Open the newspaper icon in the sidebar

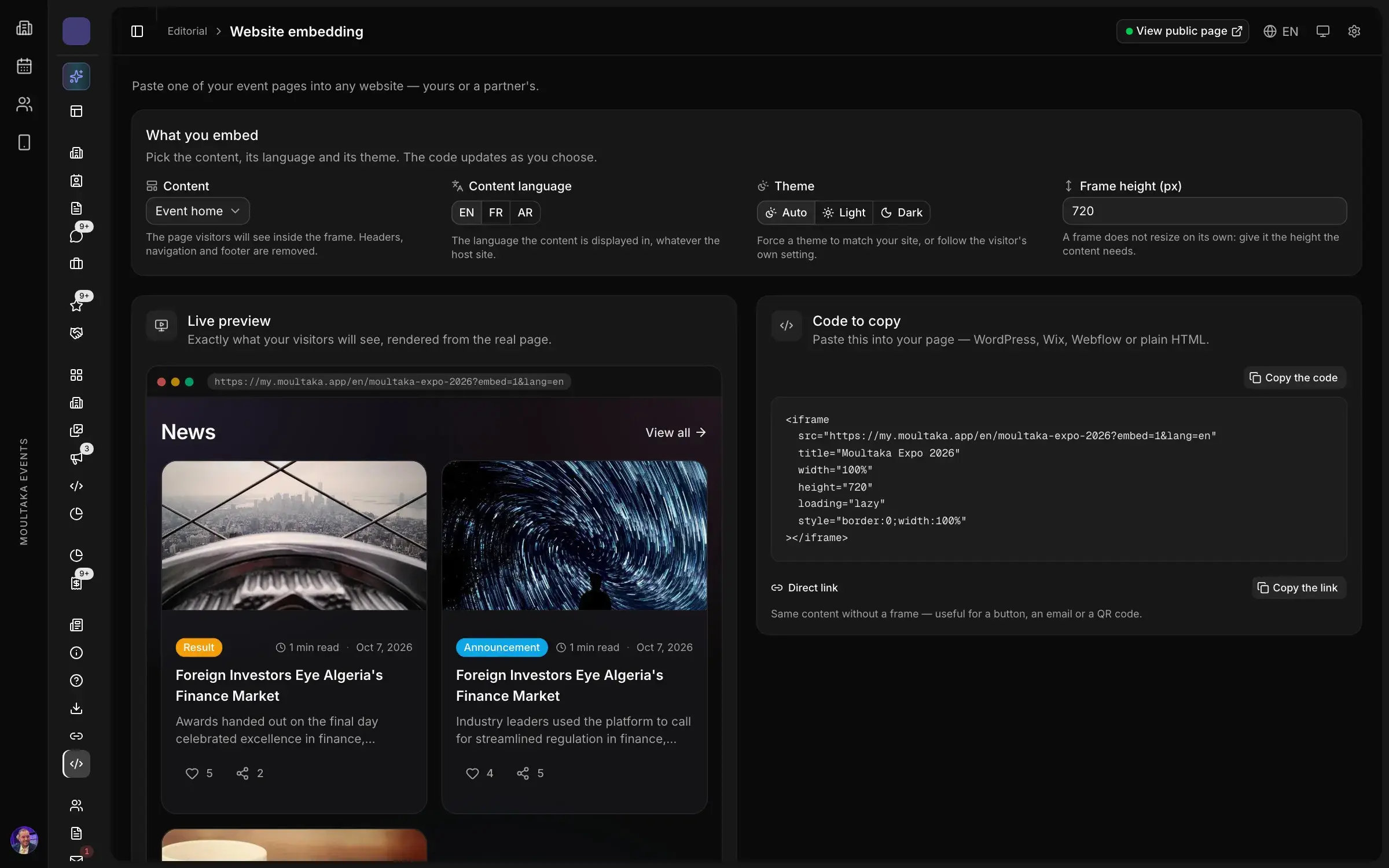point(76,625)
